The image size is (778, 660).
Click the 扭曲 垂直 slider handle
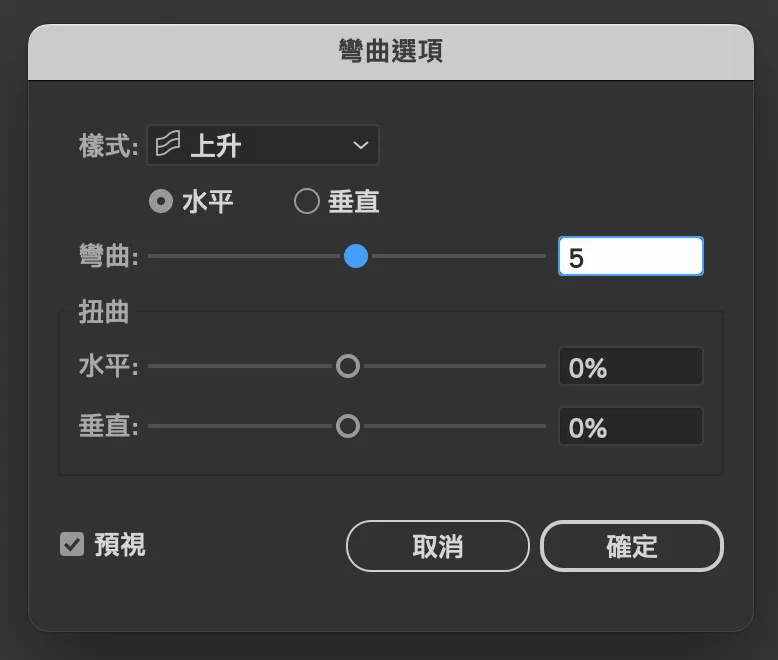[x=348, y=426]
